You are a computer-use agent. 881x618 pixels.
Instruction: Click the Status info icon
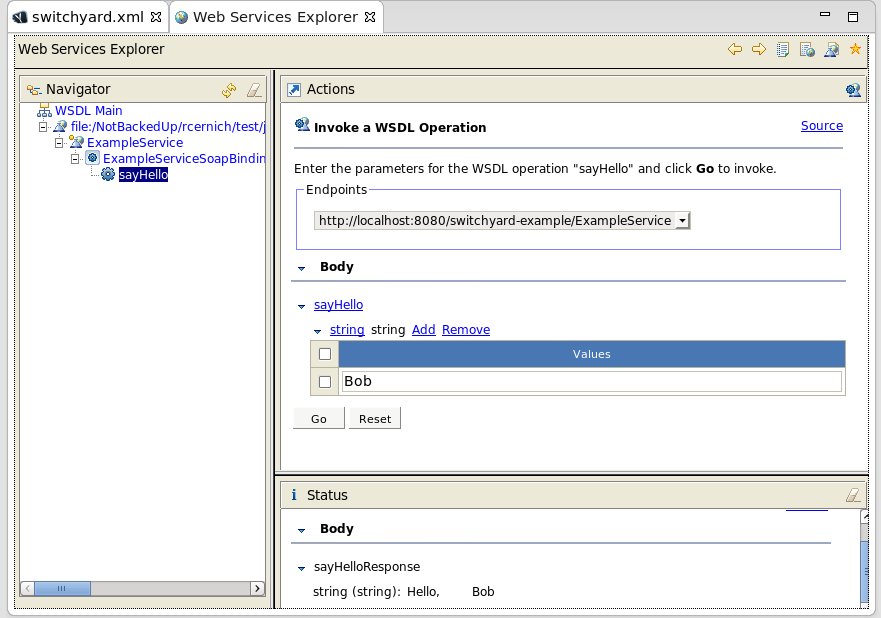(x=294, y=494)
